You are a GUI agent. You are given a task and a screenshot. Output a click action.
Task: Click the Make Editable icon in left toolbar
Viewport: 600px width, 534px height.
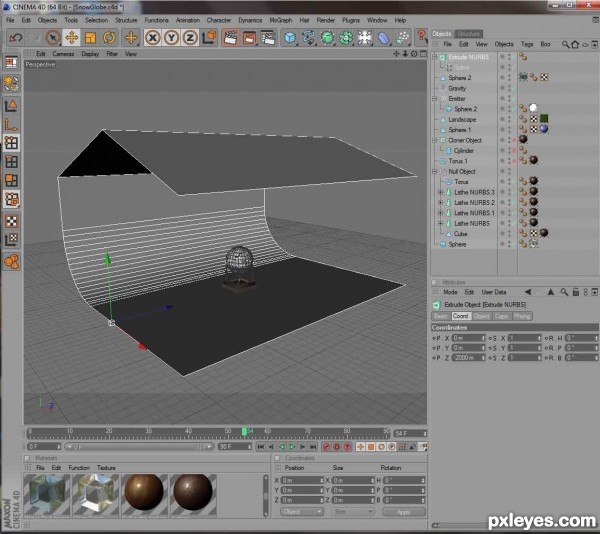(x=11, y=84)
